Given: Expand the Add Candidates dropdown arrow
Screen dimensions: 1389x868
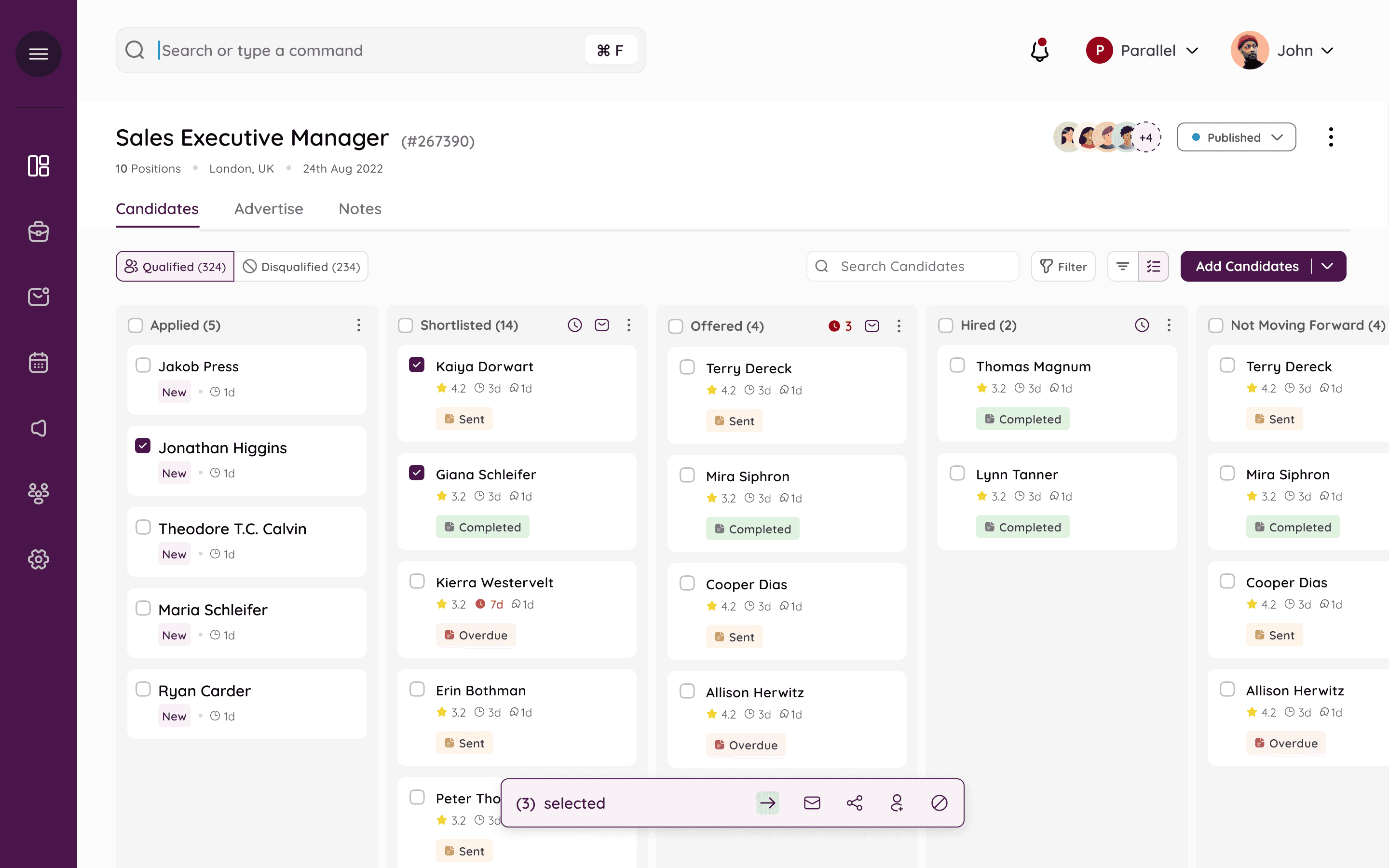Looking at the screenshot, I should 1327,266.
